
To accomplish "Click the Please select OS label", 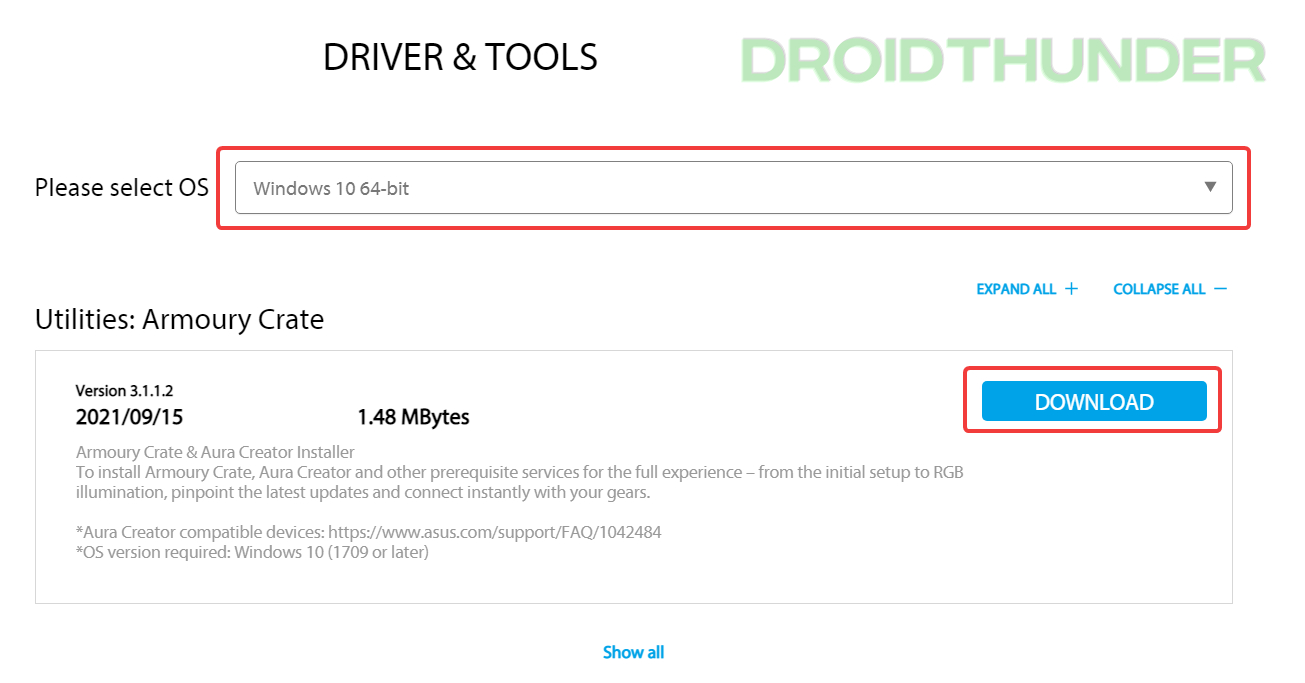I will coord(122,188).
